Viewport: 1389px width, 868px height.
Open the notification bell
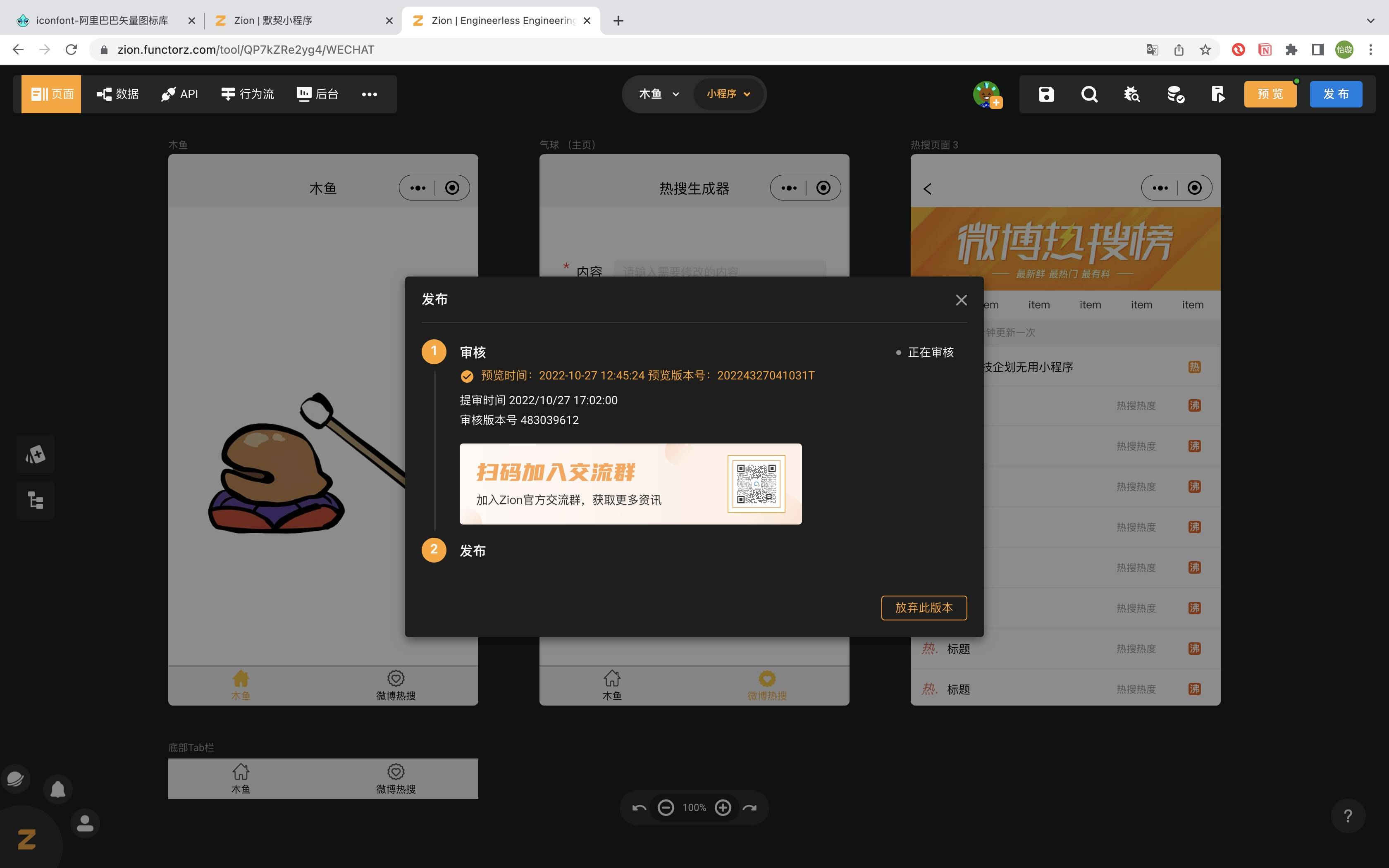(x=58, y=789)
